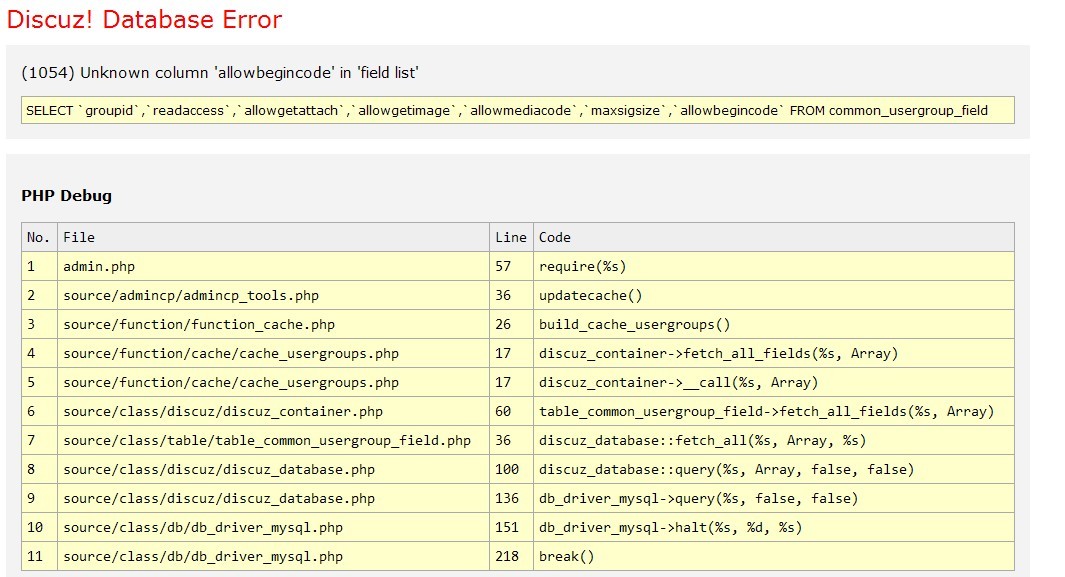This screenshot has width=1065, height=577.
Task: Click line number 57 cell
Action: (511, 267)
